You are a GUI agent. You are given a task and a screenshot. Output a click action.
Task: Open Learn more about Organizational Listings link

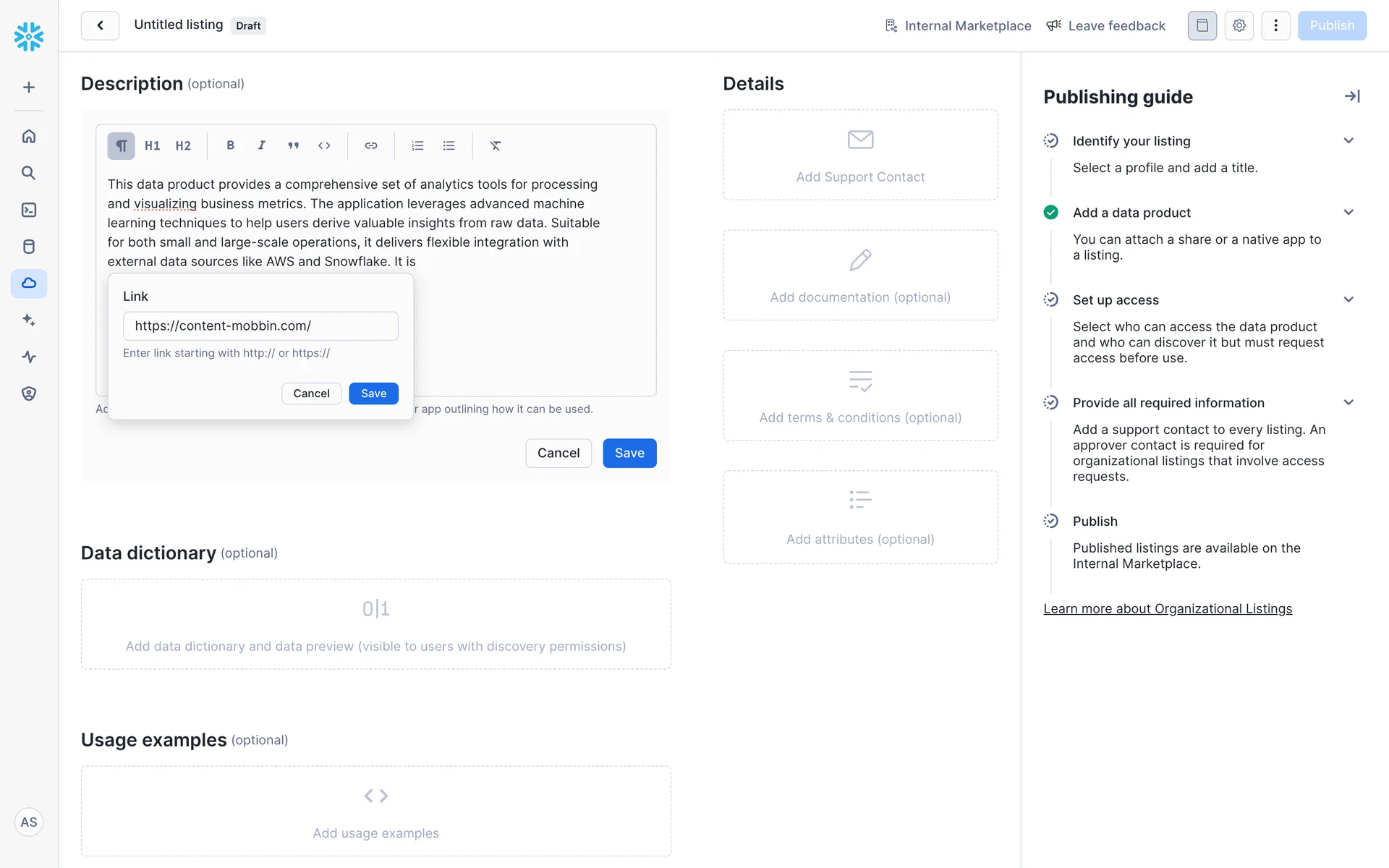1167,608
